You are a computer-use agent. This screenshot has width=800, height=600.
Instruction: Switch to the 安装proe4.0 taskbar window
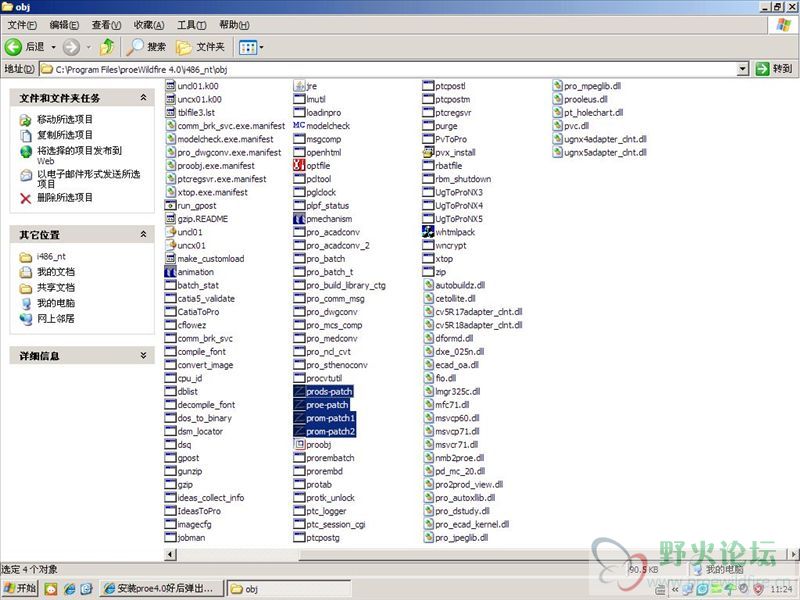[x=162, y=589]
